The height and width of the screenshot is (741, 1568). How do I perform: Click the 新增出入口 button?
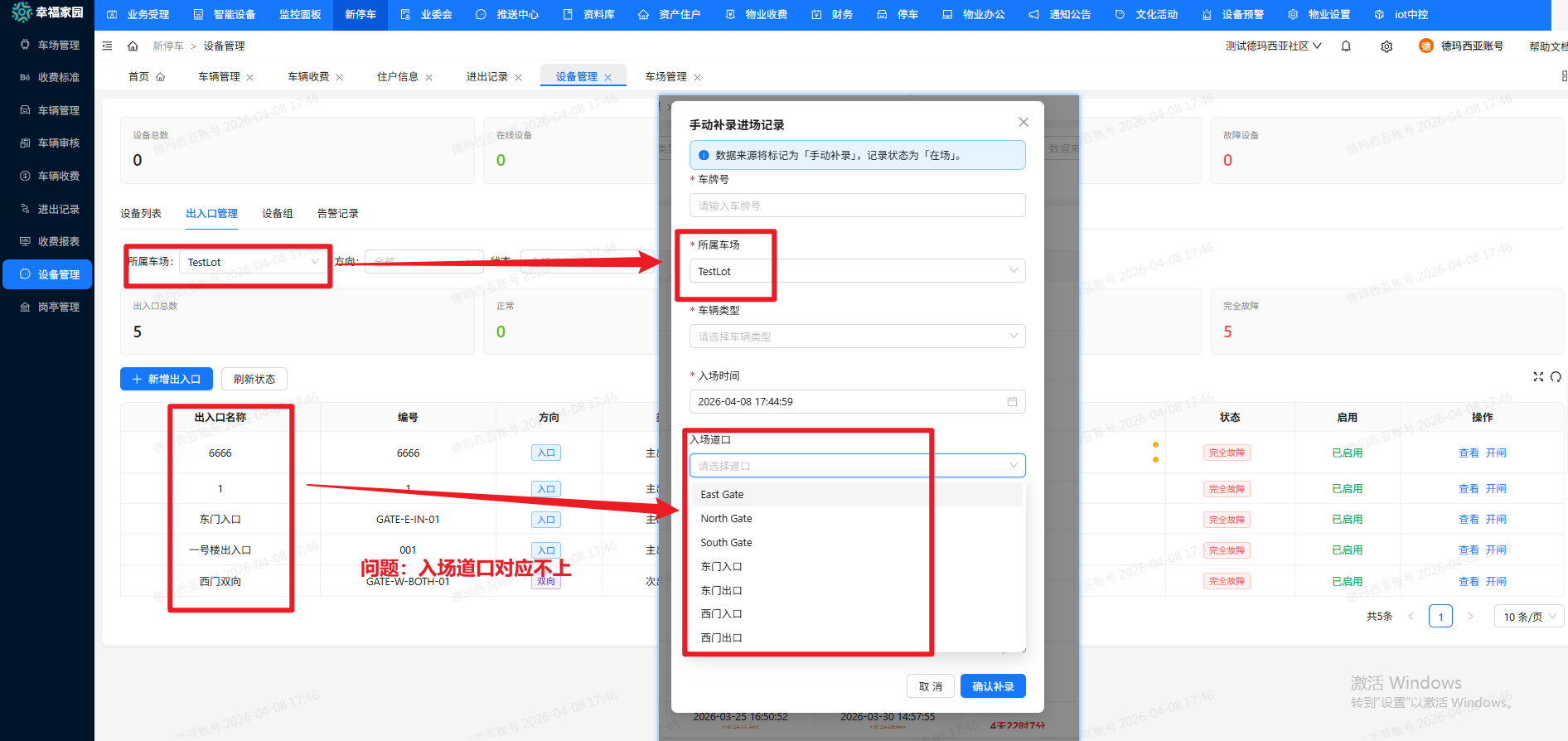[167, 379]
